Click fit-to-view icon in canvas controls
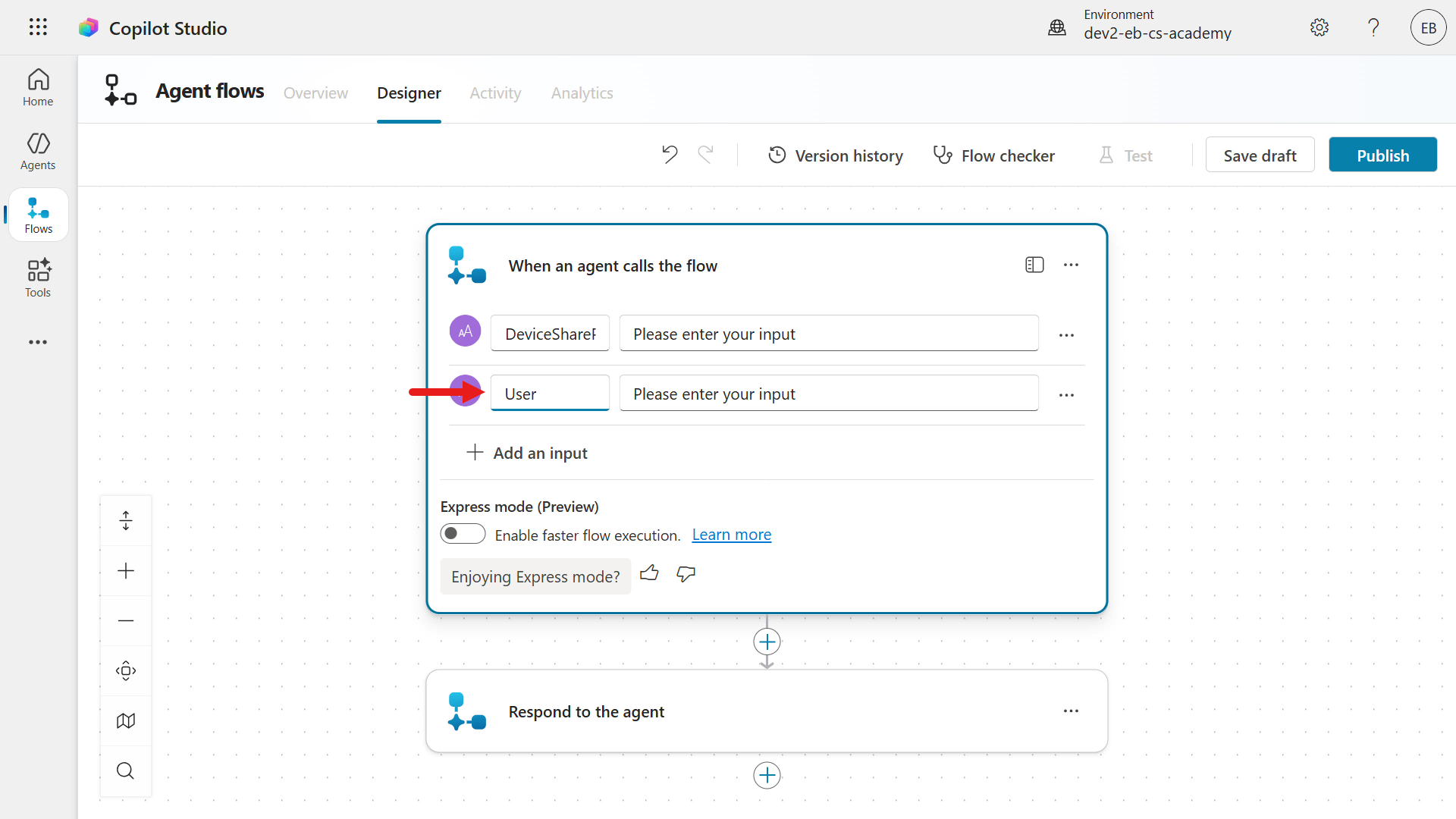 tap(126, 670)
